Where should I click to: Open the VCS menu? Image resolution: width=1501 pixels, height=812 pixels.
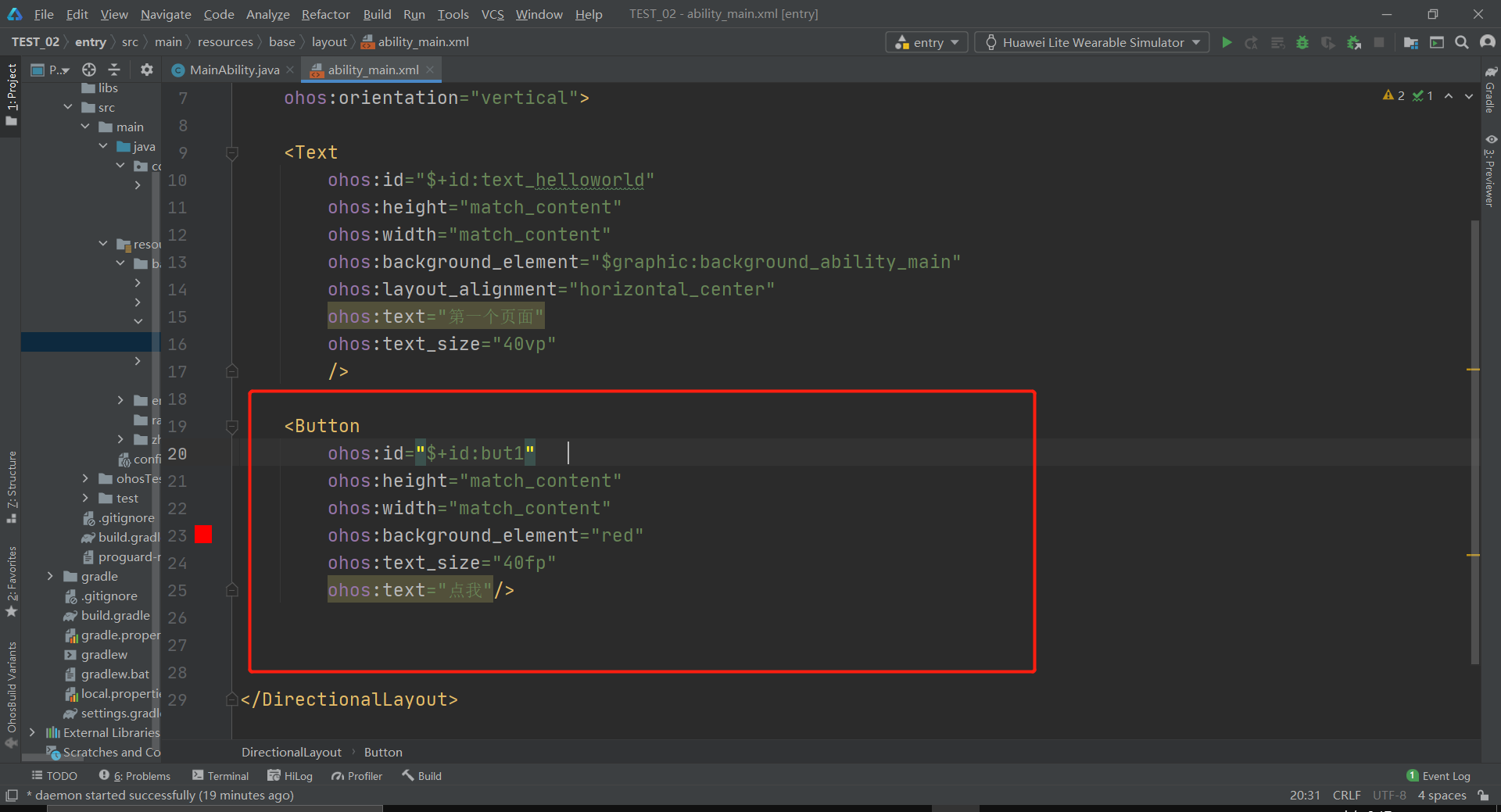[x=493, y=14]
